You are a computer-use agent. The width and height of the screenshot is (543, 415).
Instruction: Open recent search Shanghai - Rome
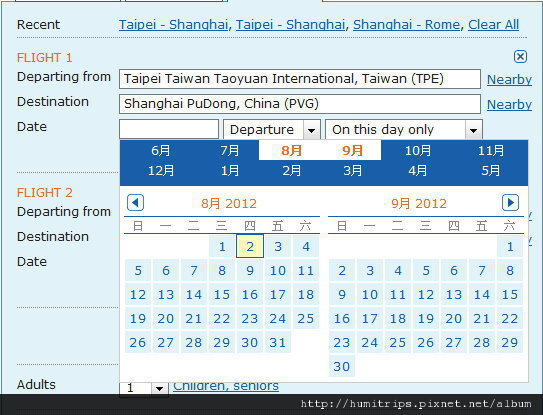[407, 25]
